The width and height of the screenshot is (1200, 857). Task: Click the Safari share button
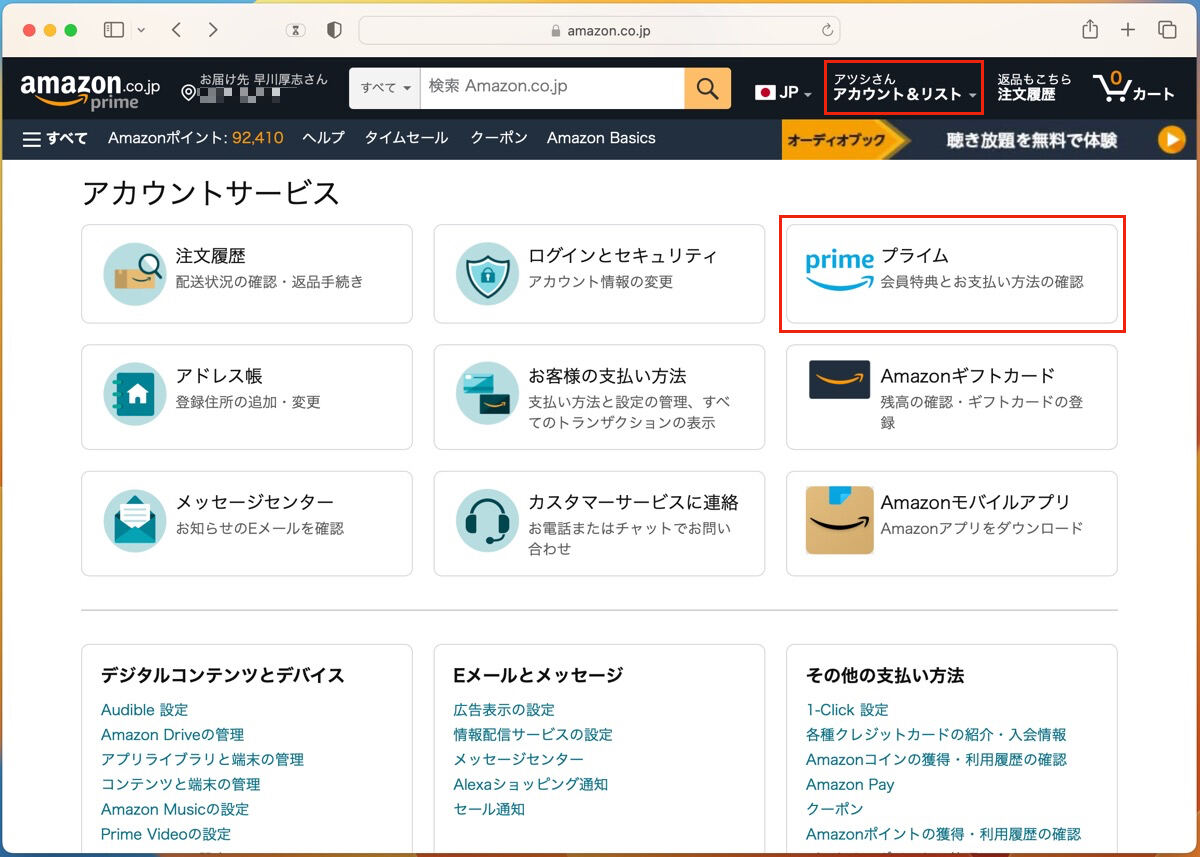click(x=1090, y=29)
